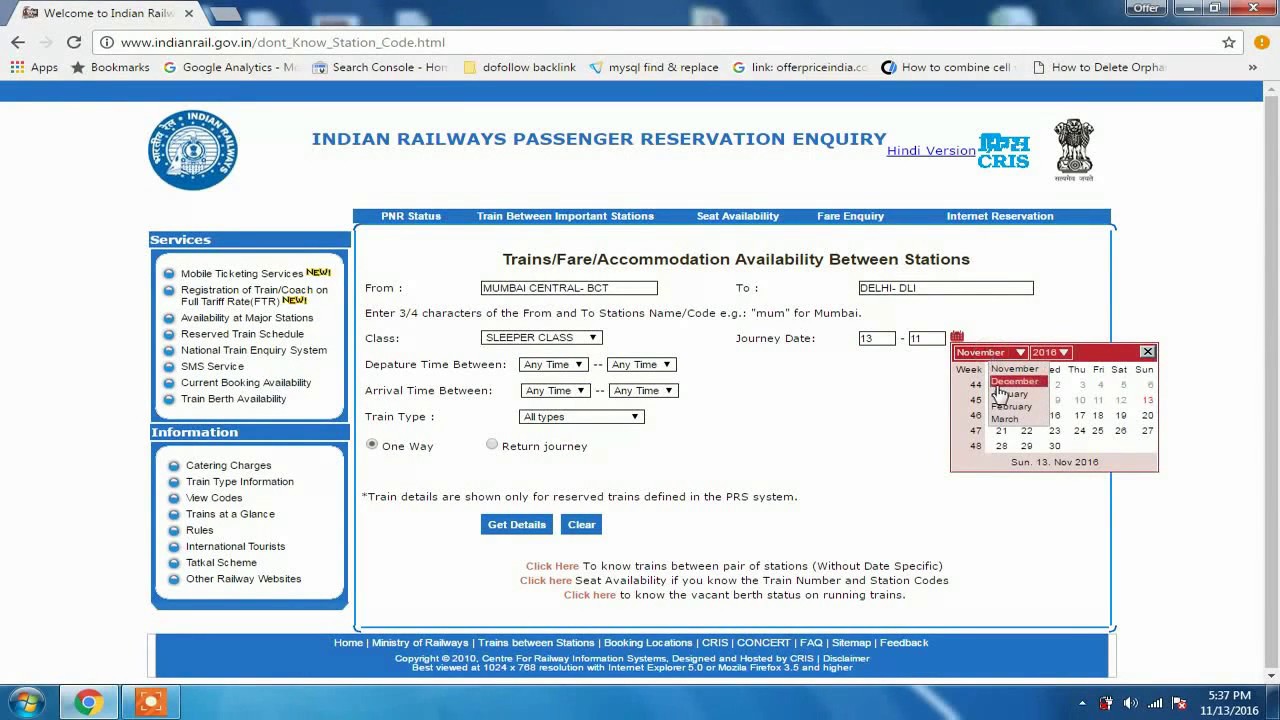Click the browser address bar URL
The width and height of the screenshot is (1280, 720).
coord(283,42)
